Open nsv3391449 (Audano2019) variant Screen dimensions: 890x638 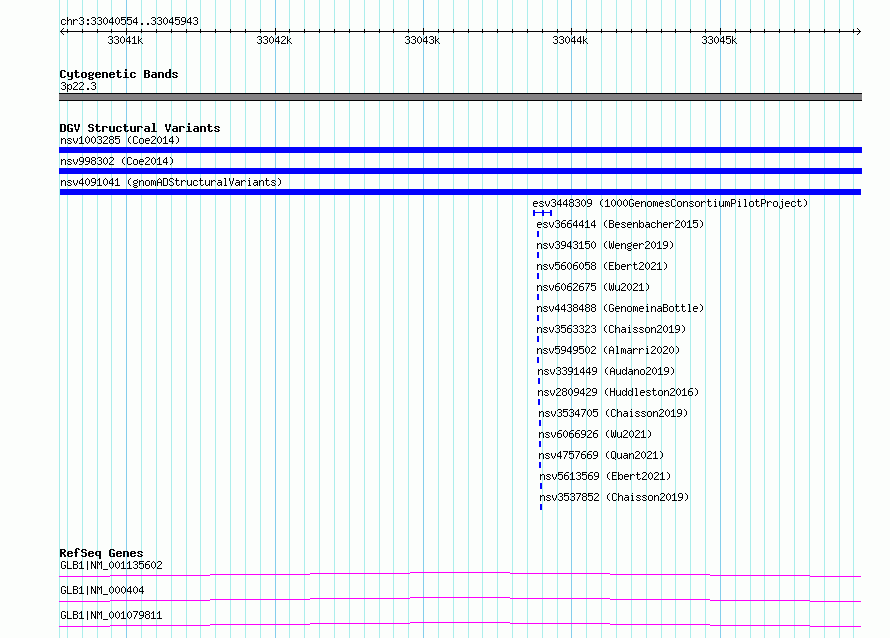tap(606, 371)
